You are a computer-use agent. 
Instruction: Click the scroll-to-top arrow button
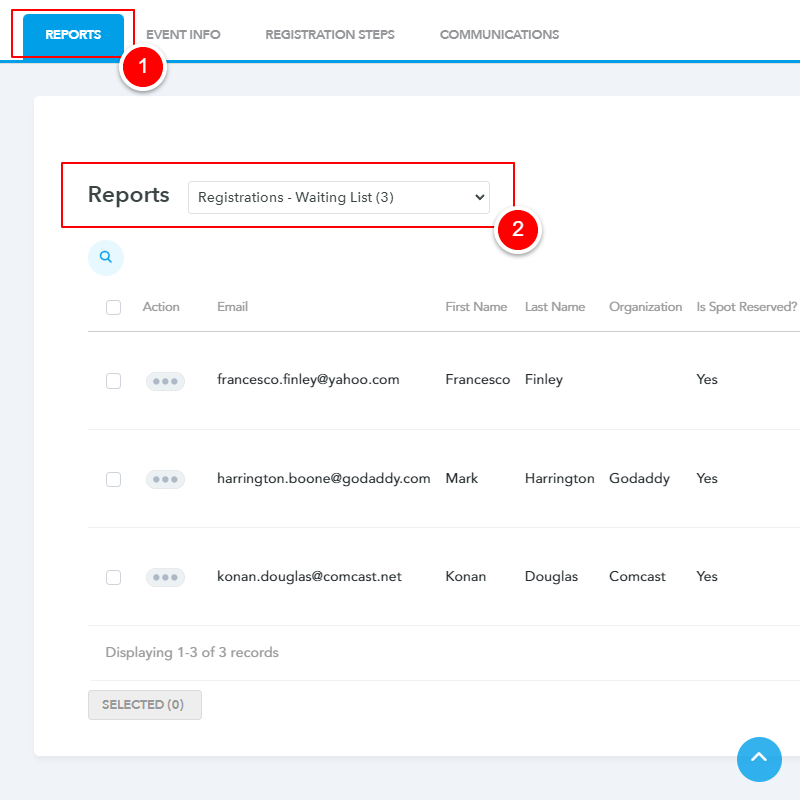pos(759,759)
